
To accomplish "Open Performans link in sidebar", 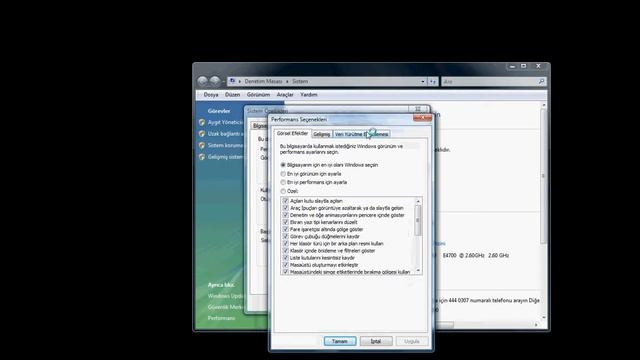I will click(222, 318).
